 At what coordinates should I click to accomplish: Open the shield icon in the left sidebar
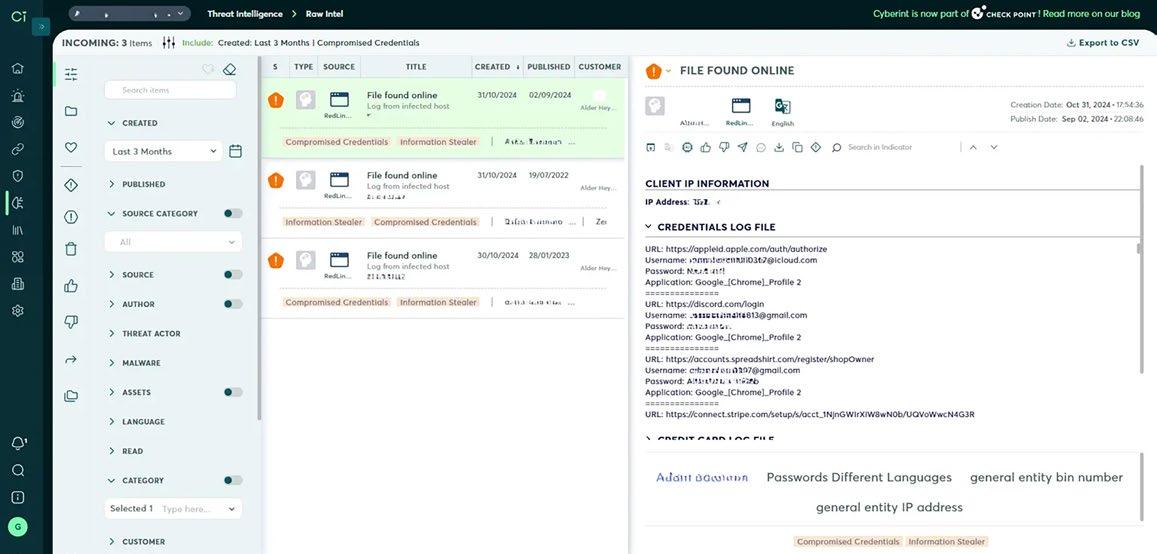pos(18,176)
